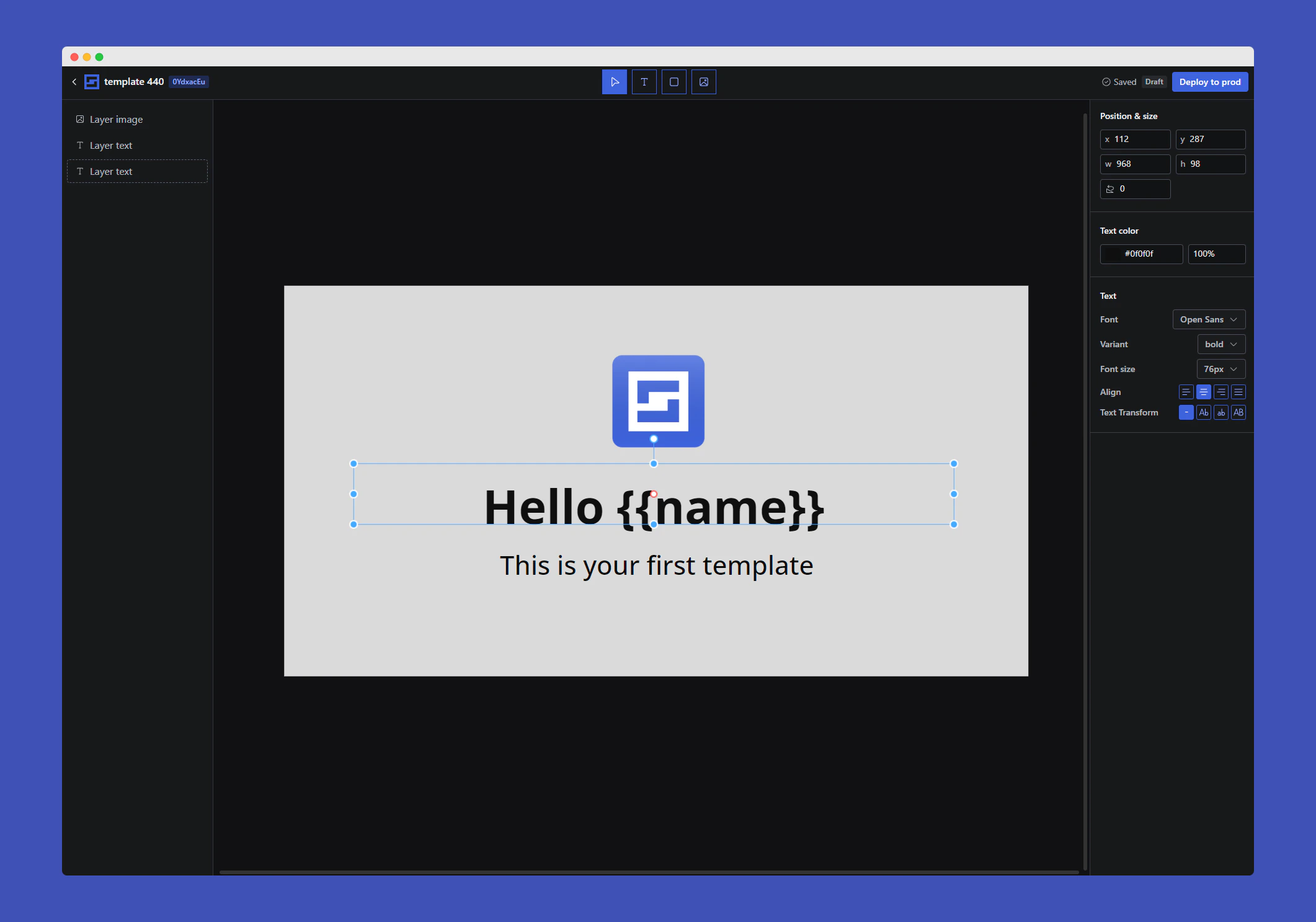Select the Text tool in toolbar
The height and width of the screenshot is (922, 1316).
coord(644,82)
